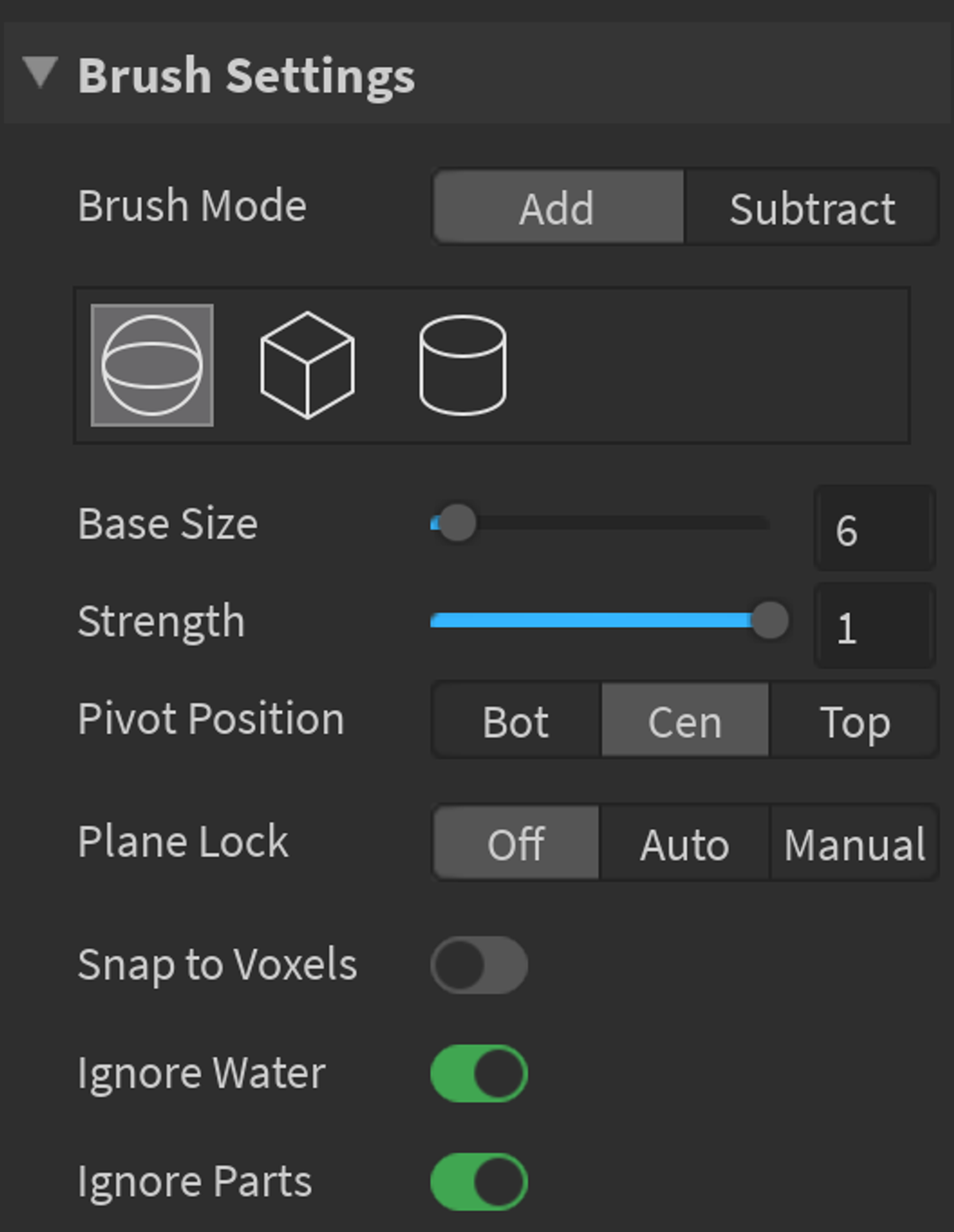Disable the Ignore Parts toggle
The image size is (954, 1232).
[x=480, y=1181]
